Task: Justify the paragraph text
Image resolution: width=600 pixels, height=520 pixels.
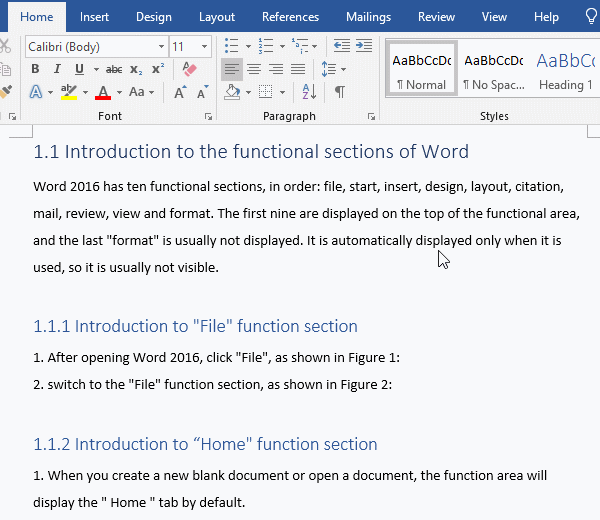Action: (x=298, y=69)
